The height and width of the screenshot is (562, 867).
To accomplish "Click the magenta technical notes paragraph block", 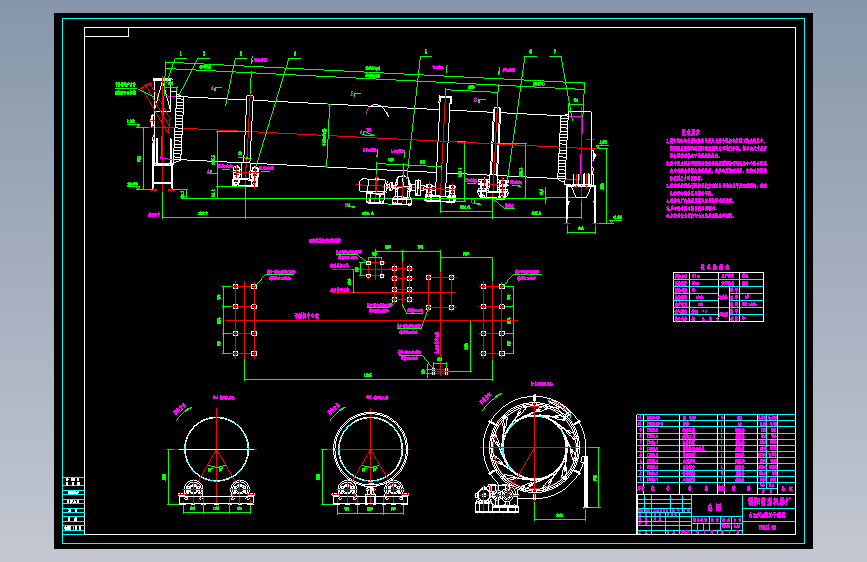I will point(717,174).
